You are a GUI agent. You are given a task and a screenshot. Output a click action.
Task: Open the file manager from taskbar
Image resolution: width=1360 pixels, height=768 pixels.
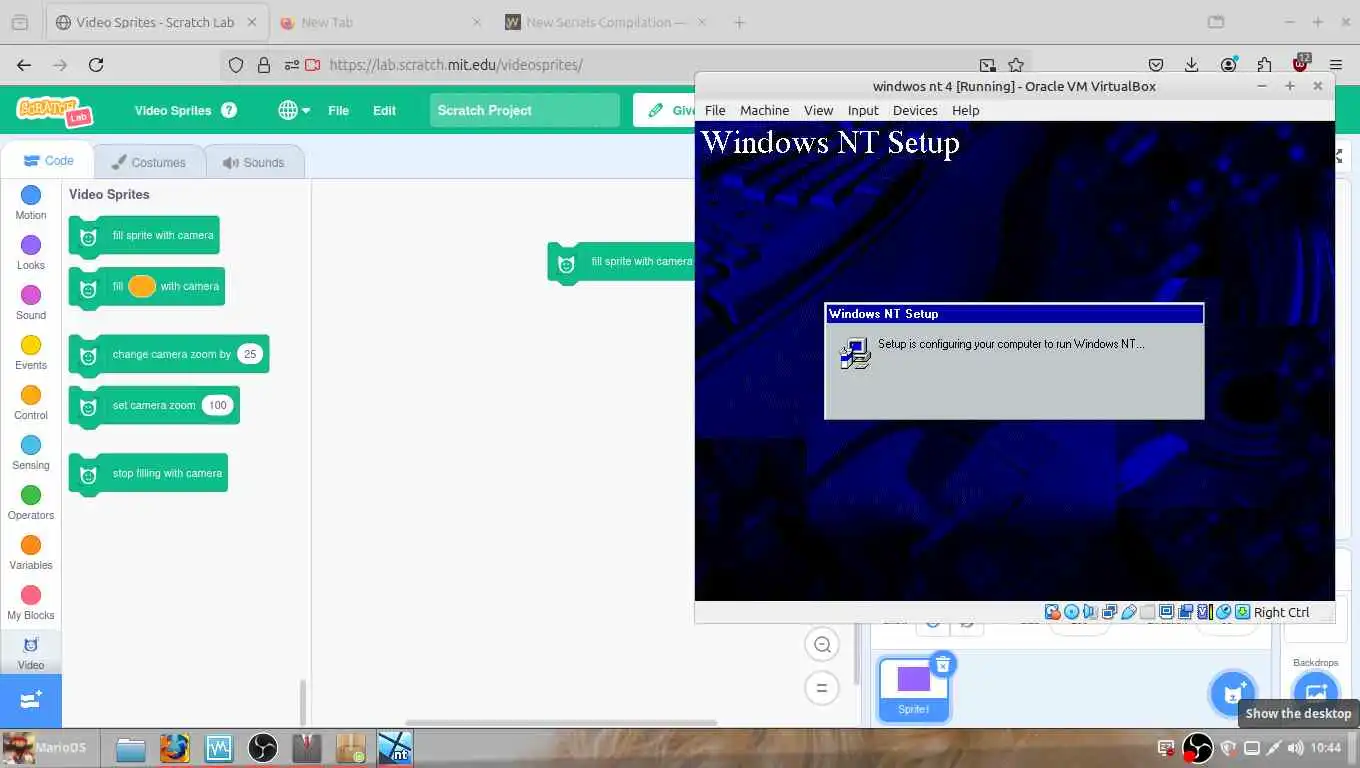tap(131, 748)
